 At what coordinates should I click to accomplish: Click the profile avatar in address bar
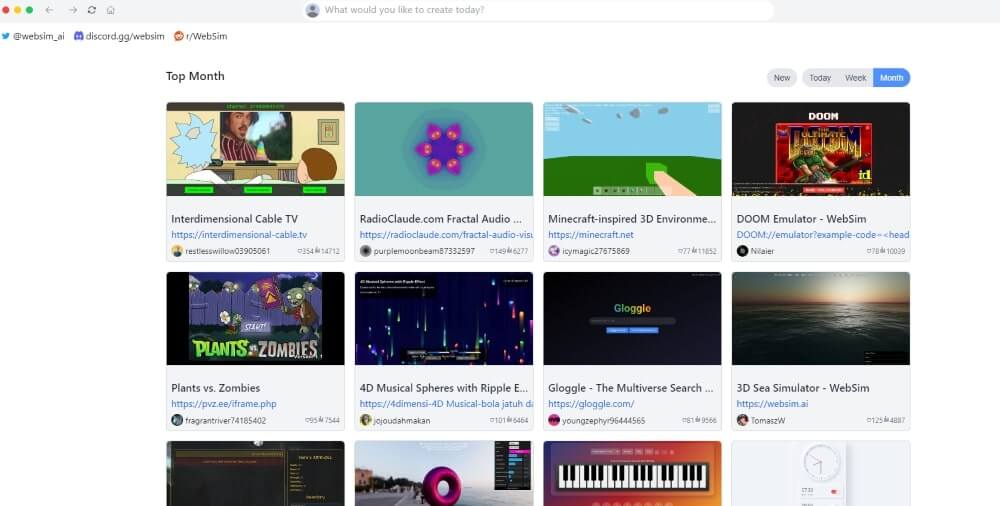(x=313, y=10)
